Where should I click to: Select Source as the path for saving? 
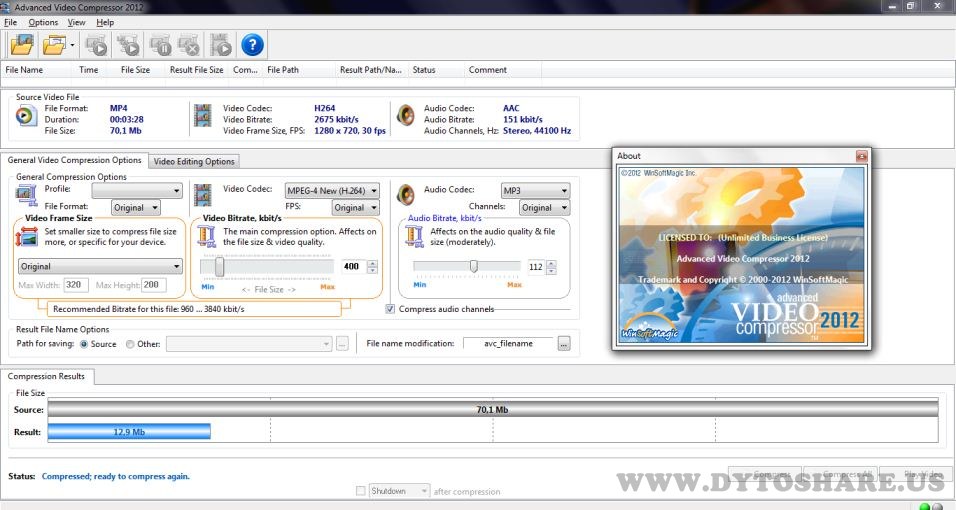pos(84,344)
